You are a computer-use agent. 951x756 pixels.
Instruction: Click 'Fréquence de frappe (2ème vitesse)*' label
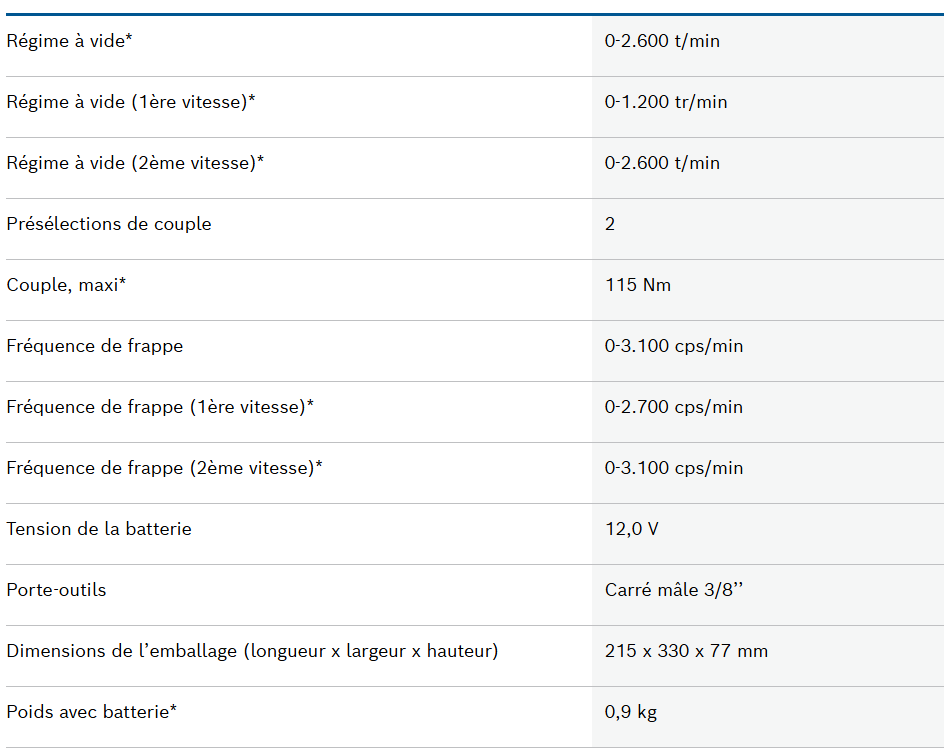point(164,468)
